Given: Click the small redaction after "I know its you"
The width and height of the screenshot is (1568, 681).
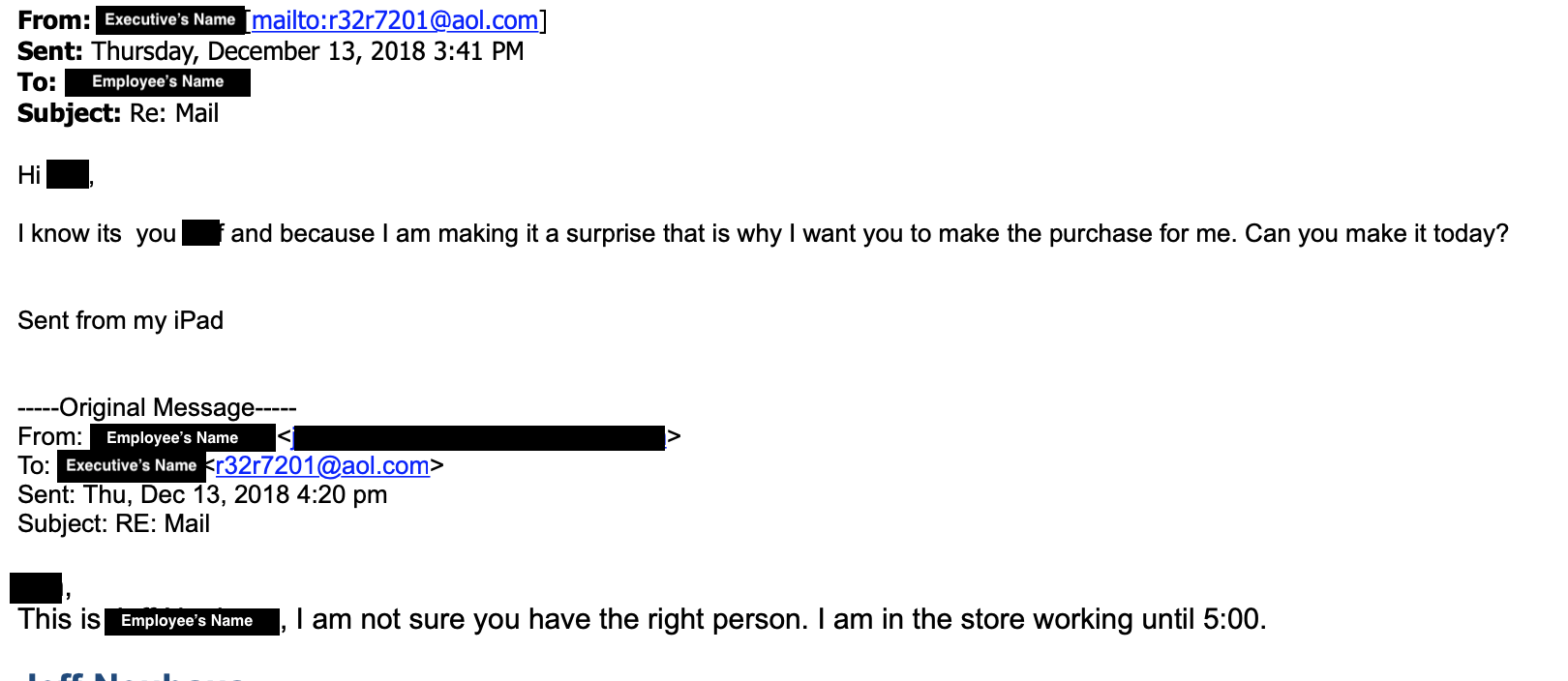Looking at the screenshot, I should (201, 233).
